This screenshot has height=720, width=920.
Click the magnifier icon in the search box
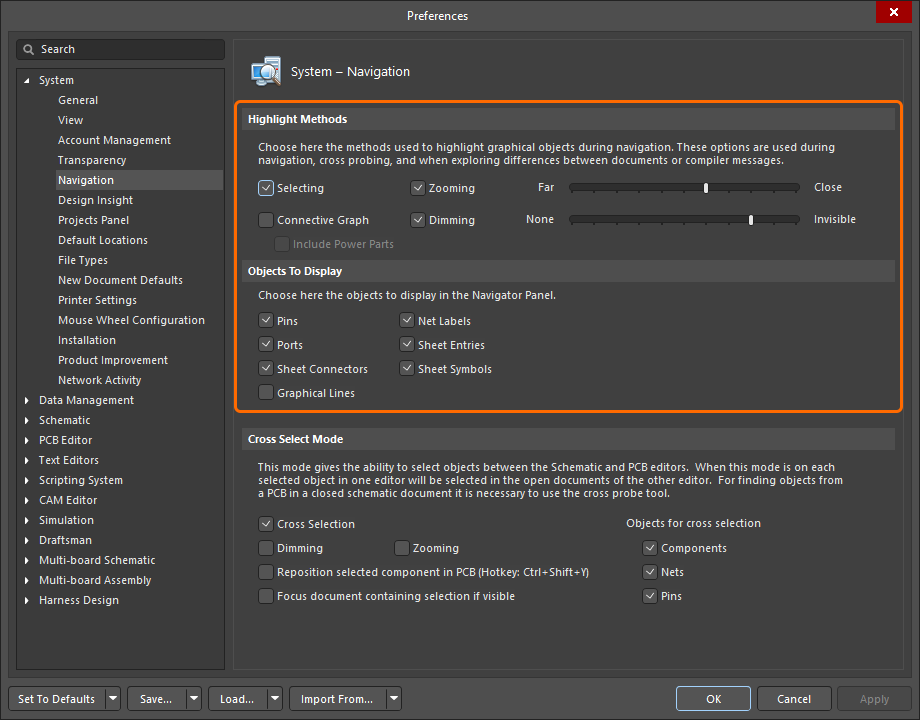click(29, 49)
